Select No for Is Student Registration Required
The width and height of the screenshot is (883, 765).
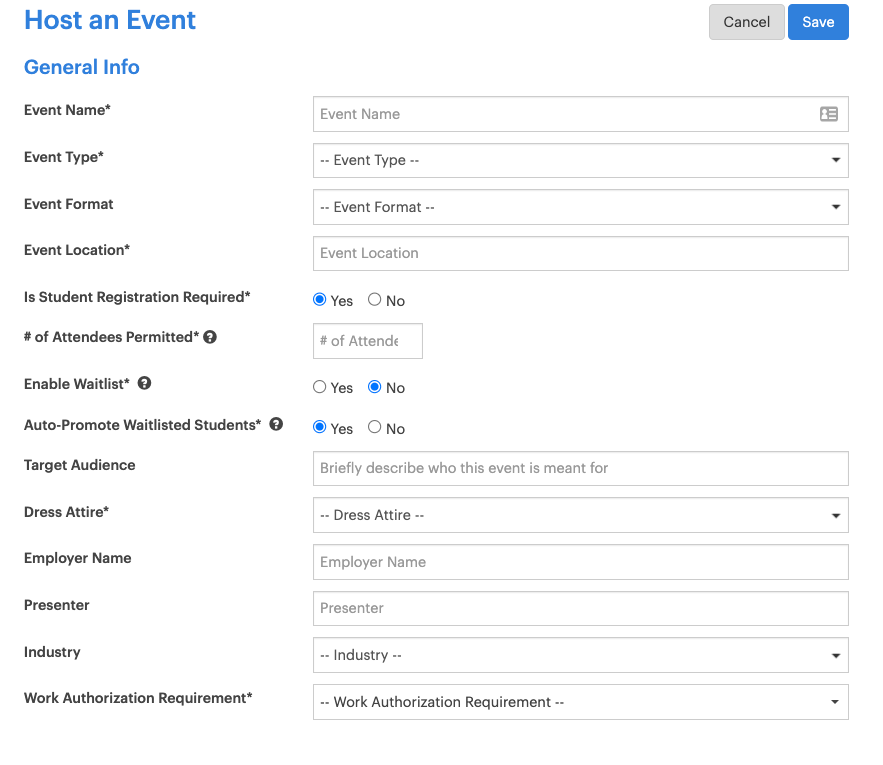(x=374, y=299)
